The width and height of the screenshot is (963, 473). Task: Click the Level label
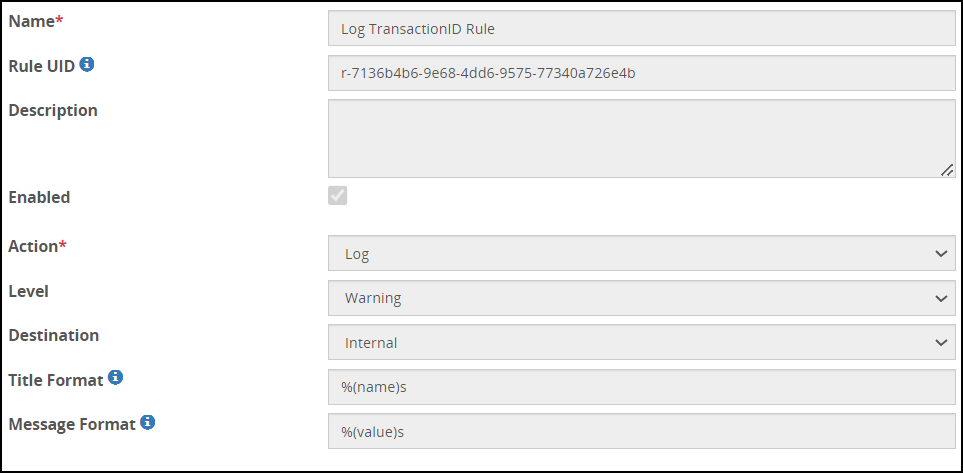(28, 291)
